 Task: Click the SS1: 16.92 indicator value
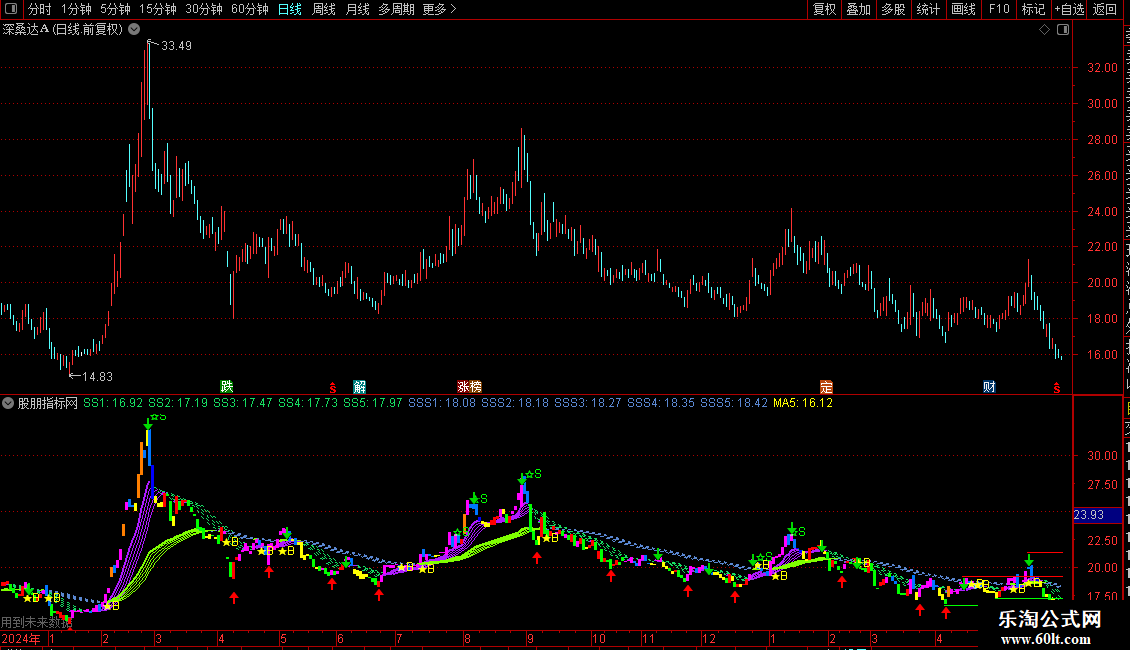(x=113, y=403)
